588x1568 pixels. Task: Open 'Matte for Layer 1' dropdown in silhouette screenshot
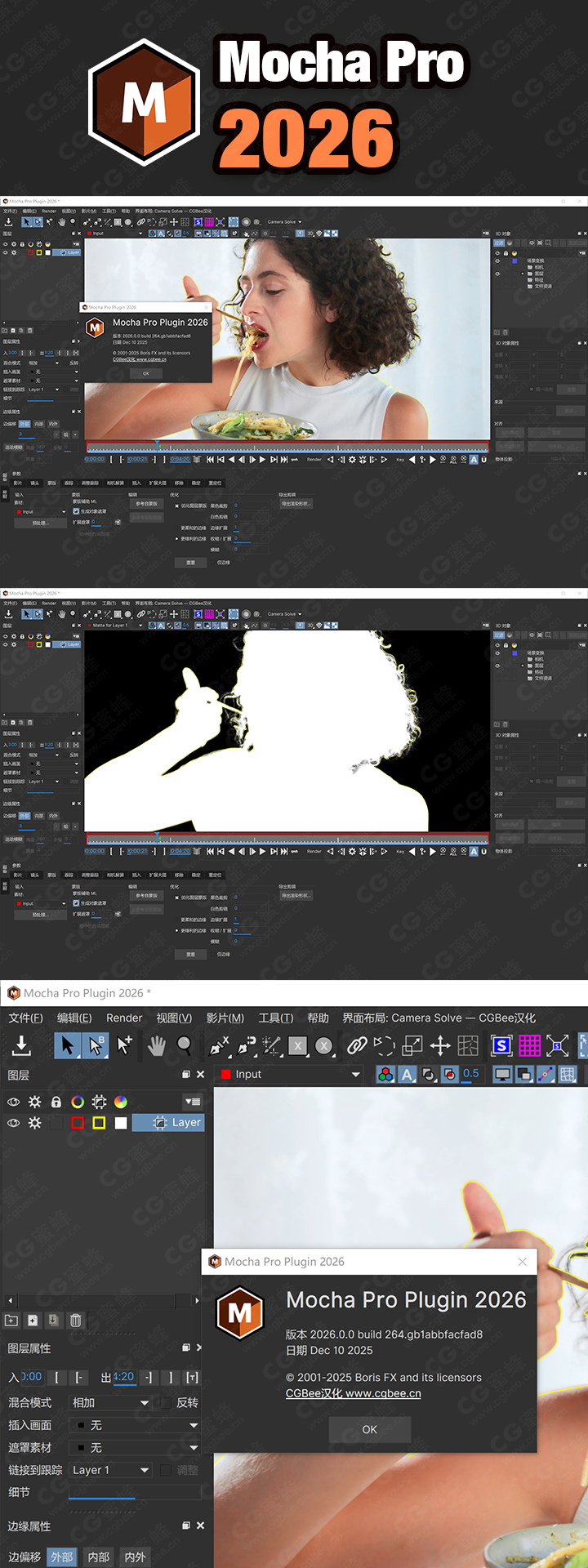click(x=114, y=626)
